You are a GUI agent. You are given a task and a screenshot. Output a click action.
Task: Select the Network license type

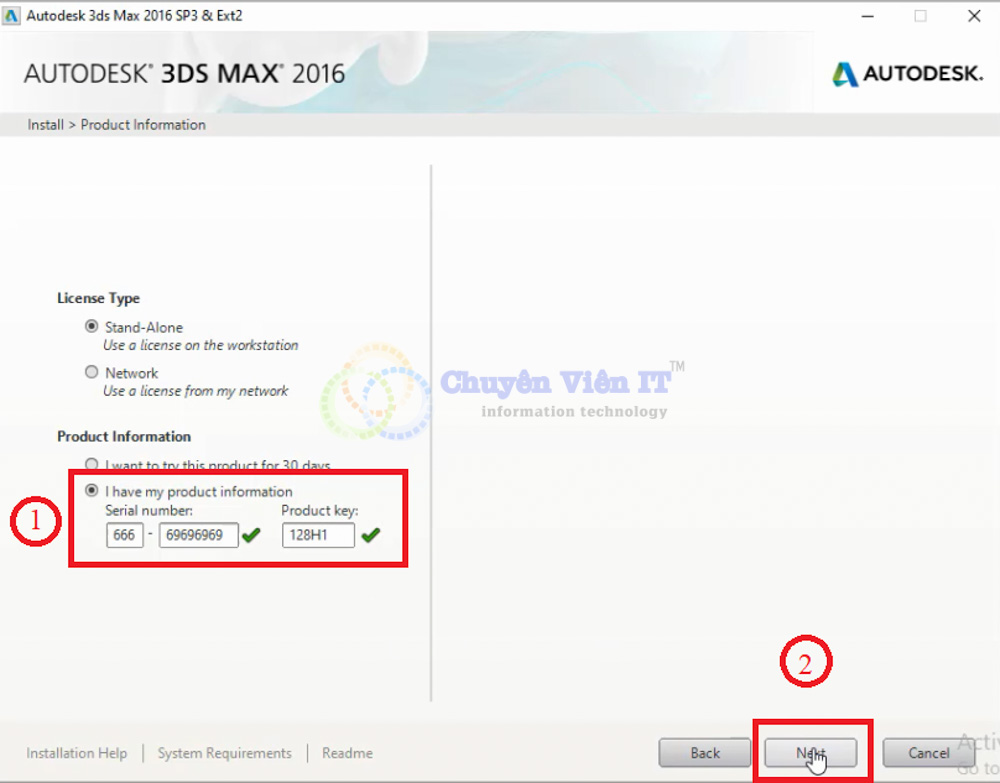pos(91,372)
